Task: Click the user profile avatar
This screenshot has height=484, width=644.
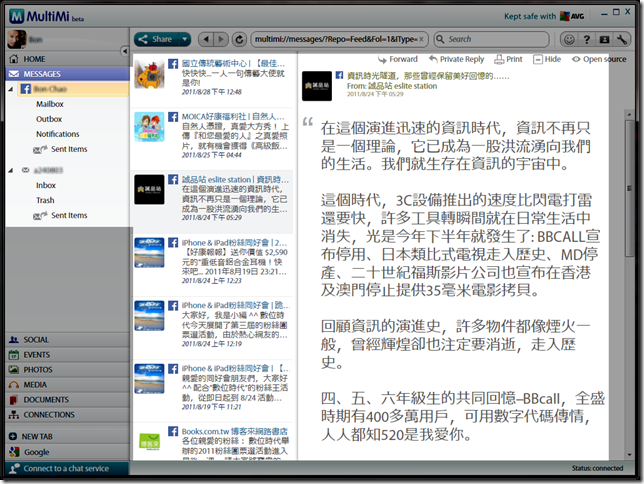Action: pyautogui.click(x=14, y=38)
